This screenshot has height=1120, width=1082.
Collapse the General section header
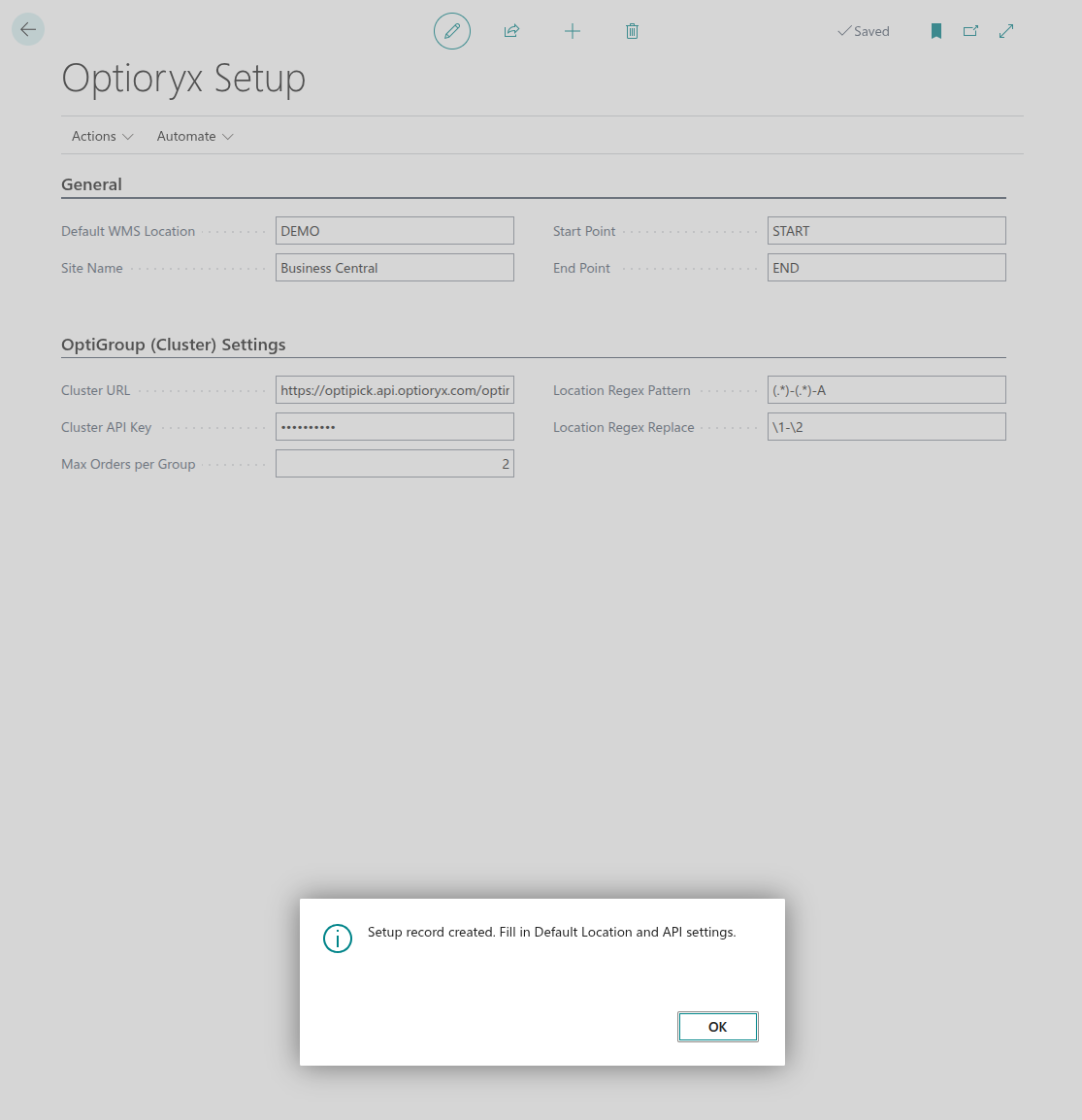[92, 184]
